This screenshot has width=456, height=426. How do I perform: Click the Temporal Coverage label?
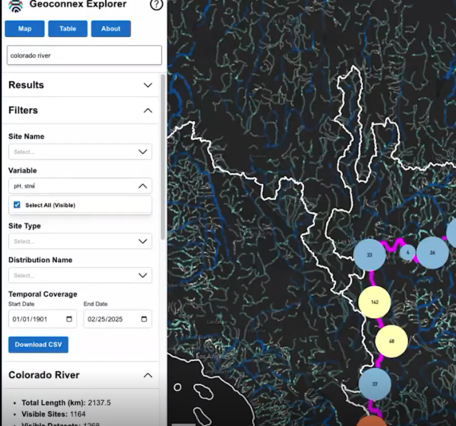click(x=43, y=294)
